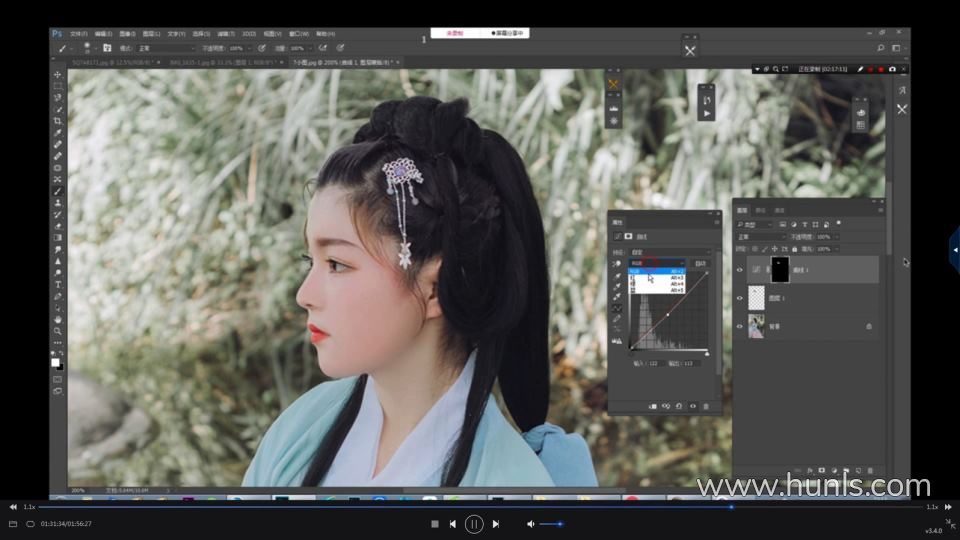Choose the Clone Stamp tool

point(57,202)
